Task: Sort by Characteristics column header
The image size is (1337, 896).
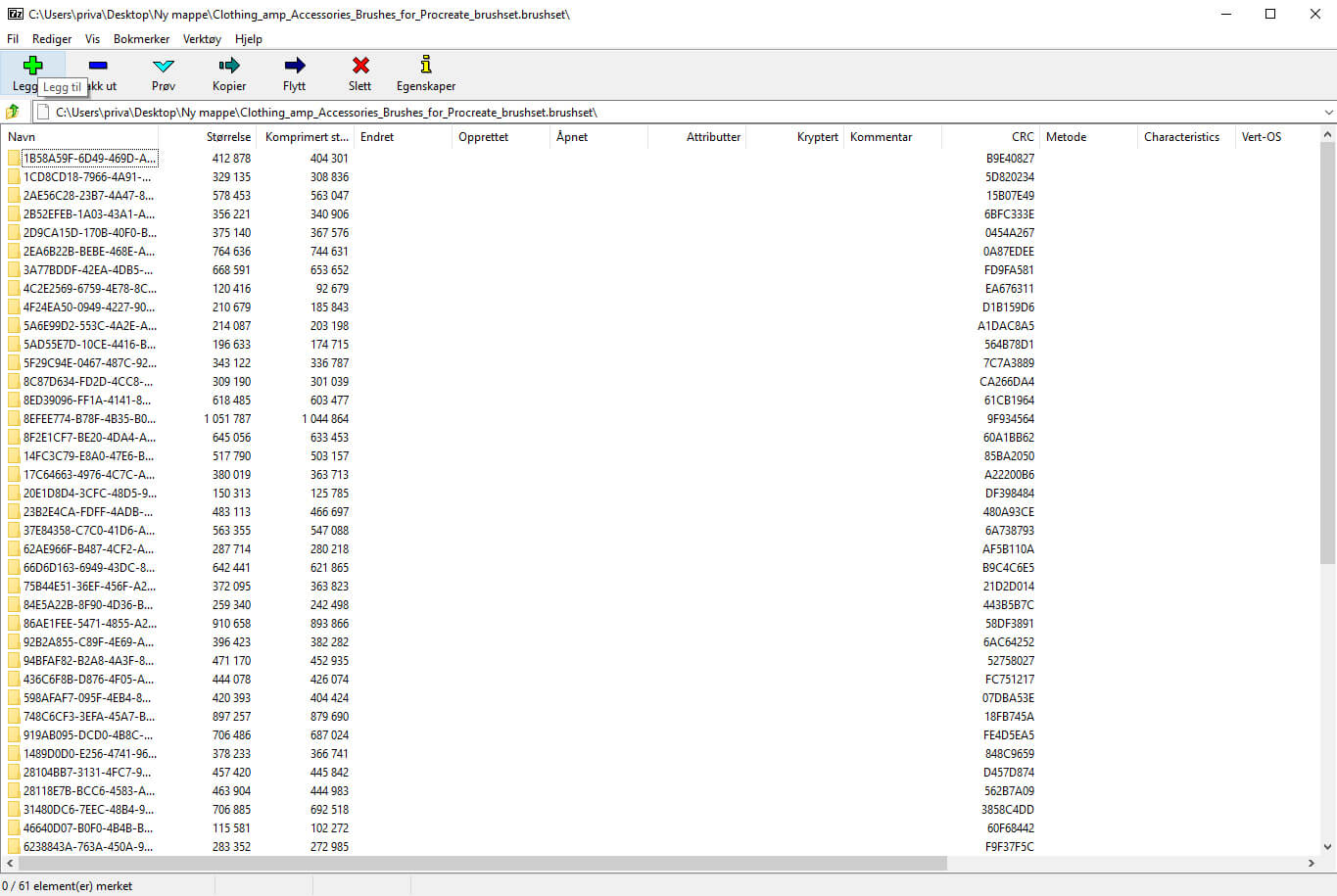Action: (1186, 137)
